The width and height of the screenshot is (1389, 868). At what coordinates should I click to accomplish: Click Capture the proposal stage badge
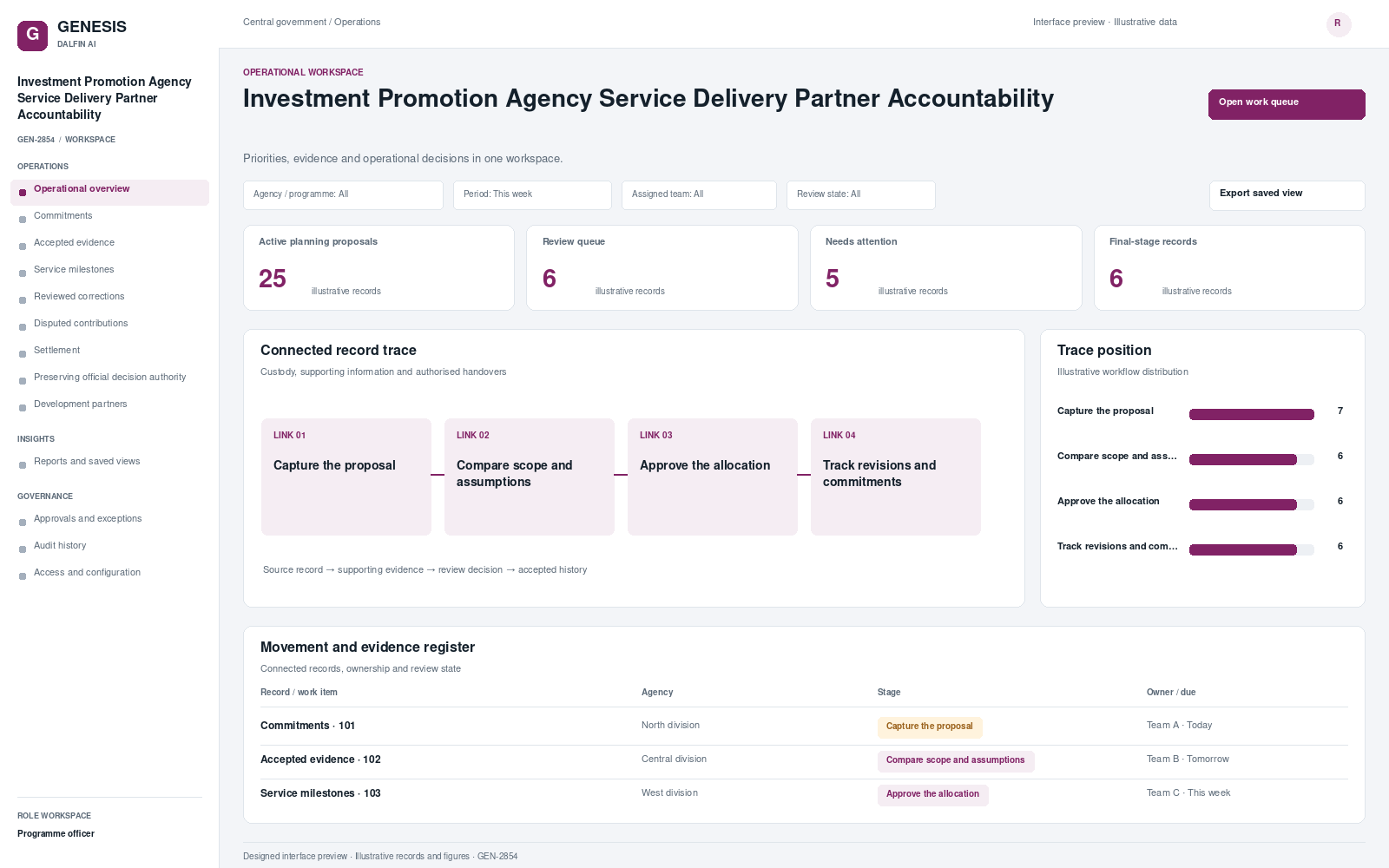930,727
